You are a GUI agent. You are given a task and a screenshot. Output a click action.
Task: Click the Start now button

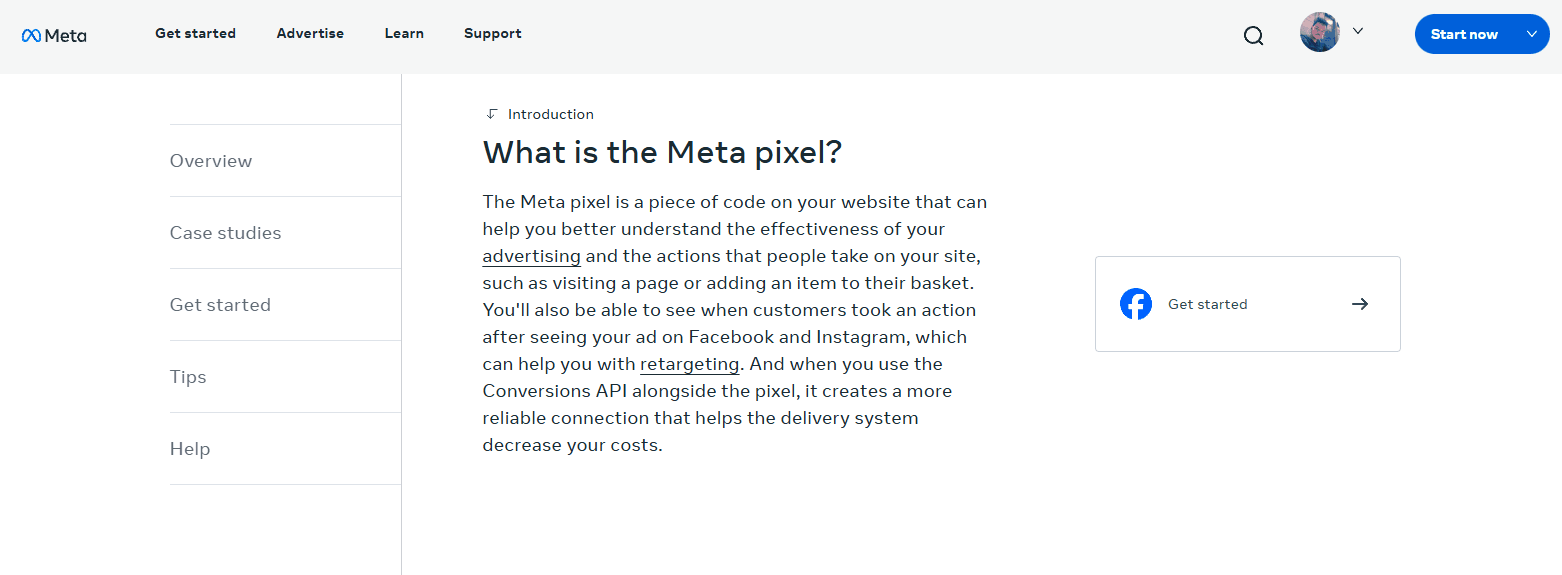(1464, 34)
